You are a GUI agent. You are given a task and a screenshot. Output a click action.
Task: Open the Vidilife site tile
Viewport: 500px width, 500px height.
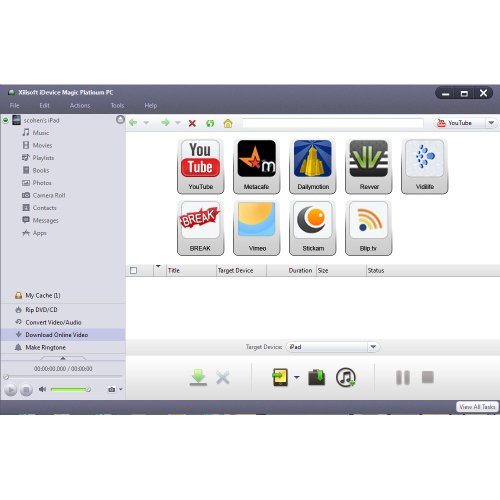click(x=425, y=166)
